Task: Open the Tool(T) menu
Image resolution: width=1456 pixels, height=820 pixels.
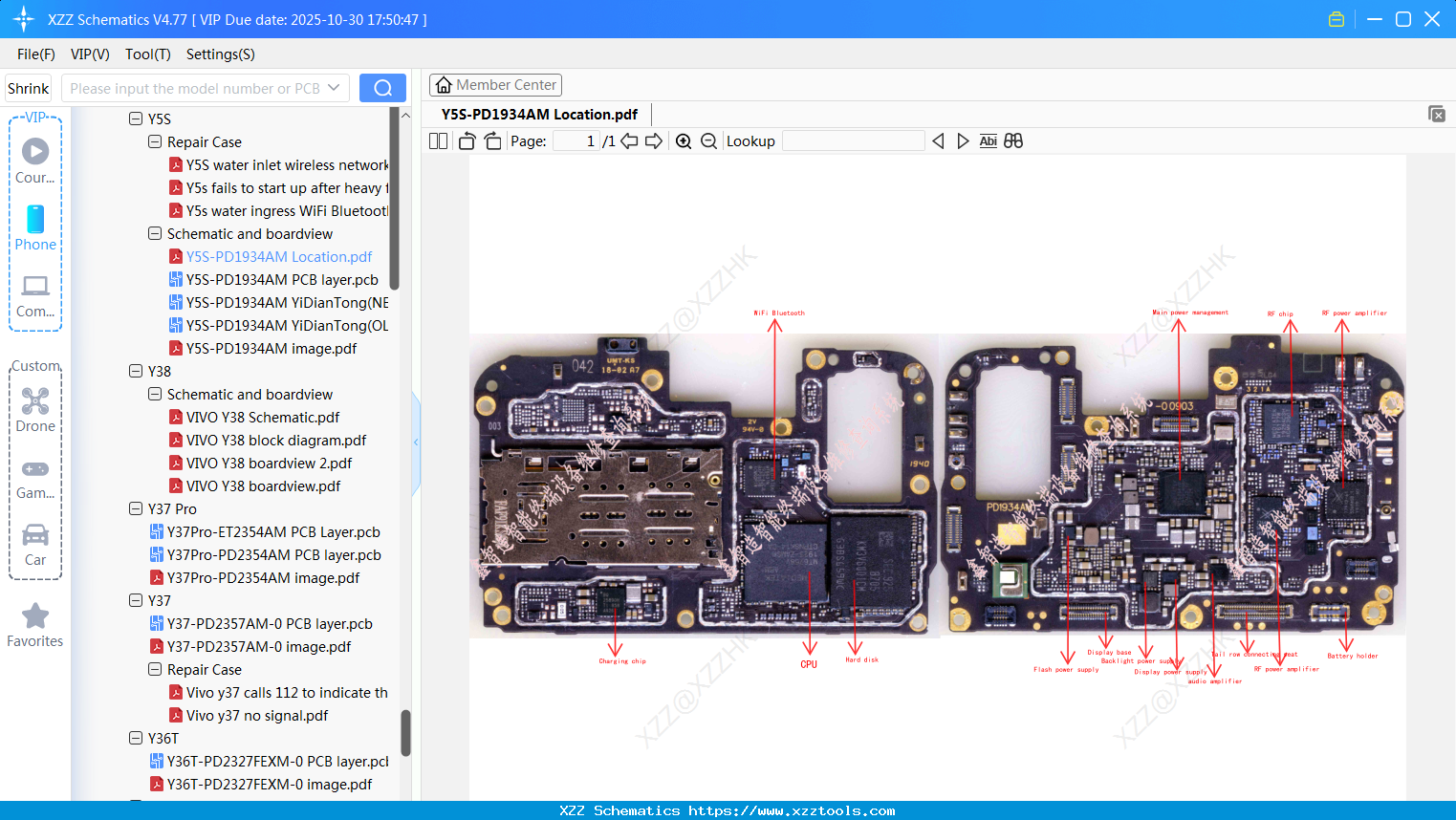Action: coord(147,54)
